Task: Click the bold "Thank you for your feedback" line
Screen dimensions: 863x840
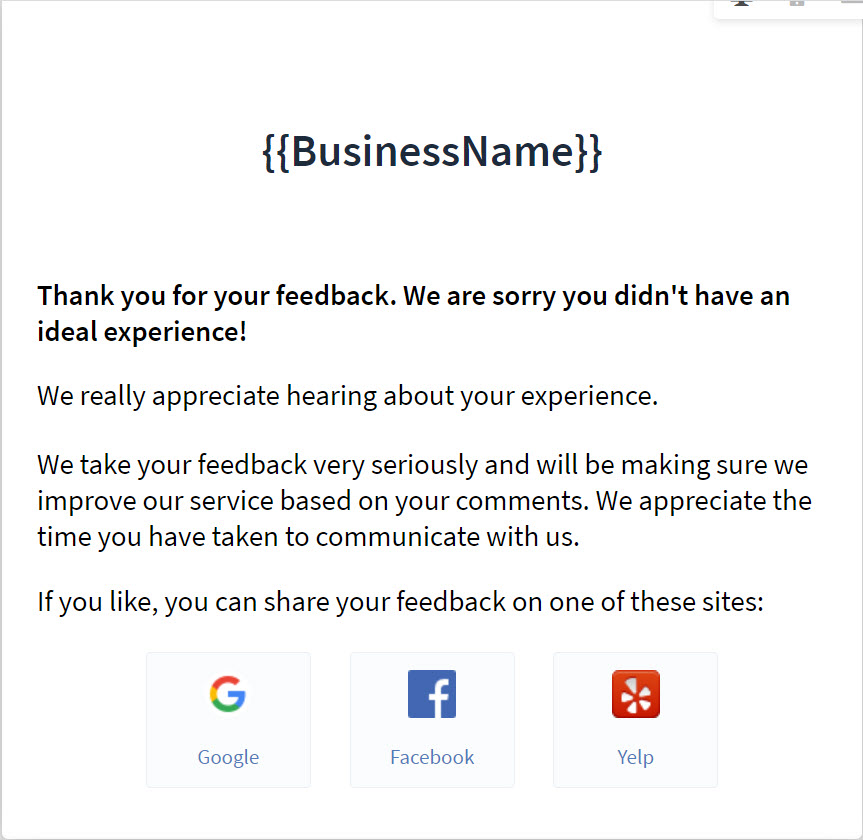Action: (x=413, y=296)
